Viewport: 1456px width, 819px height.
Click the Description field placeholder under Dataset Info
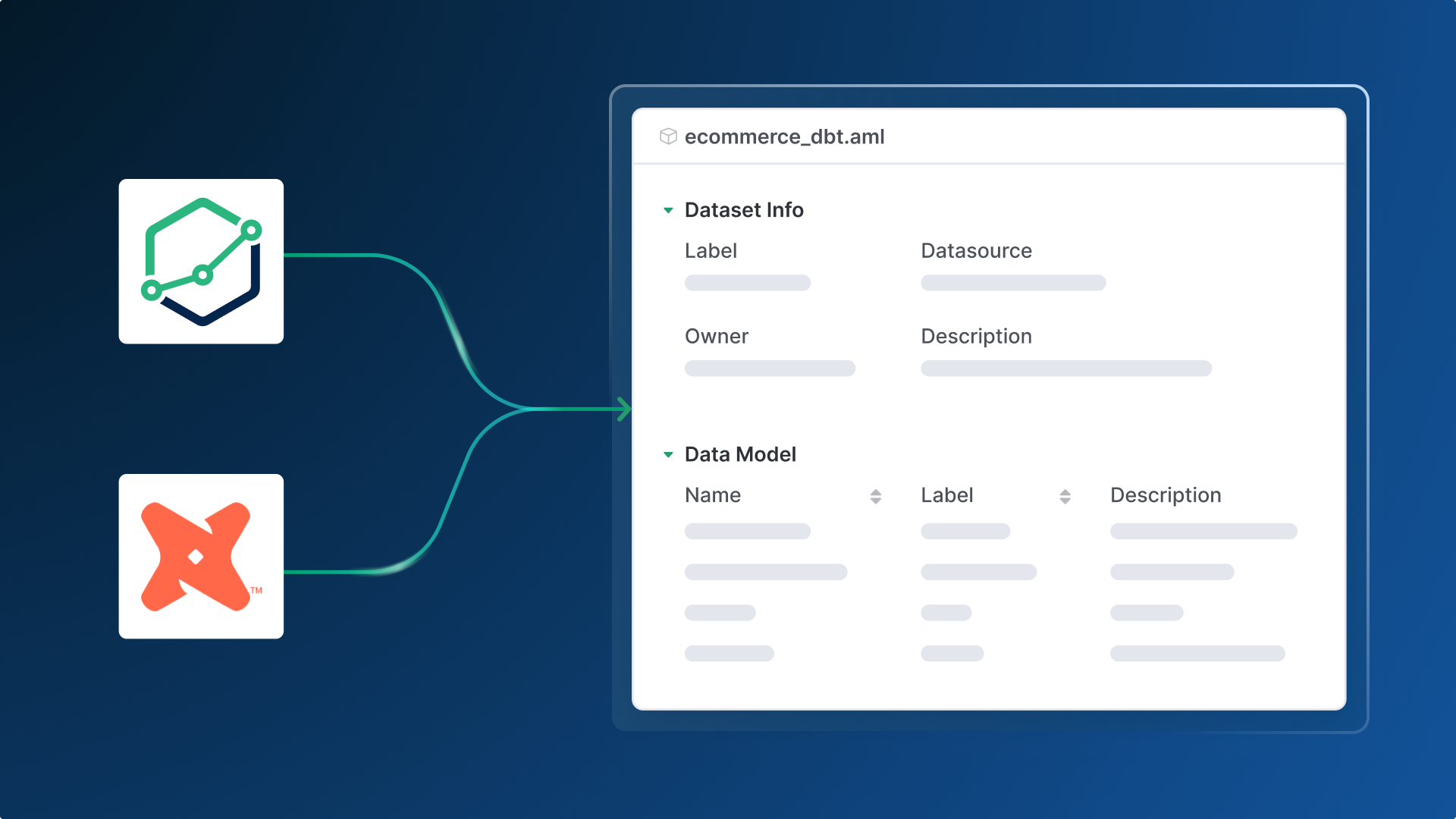click(x=1065, y=369)
